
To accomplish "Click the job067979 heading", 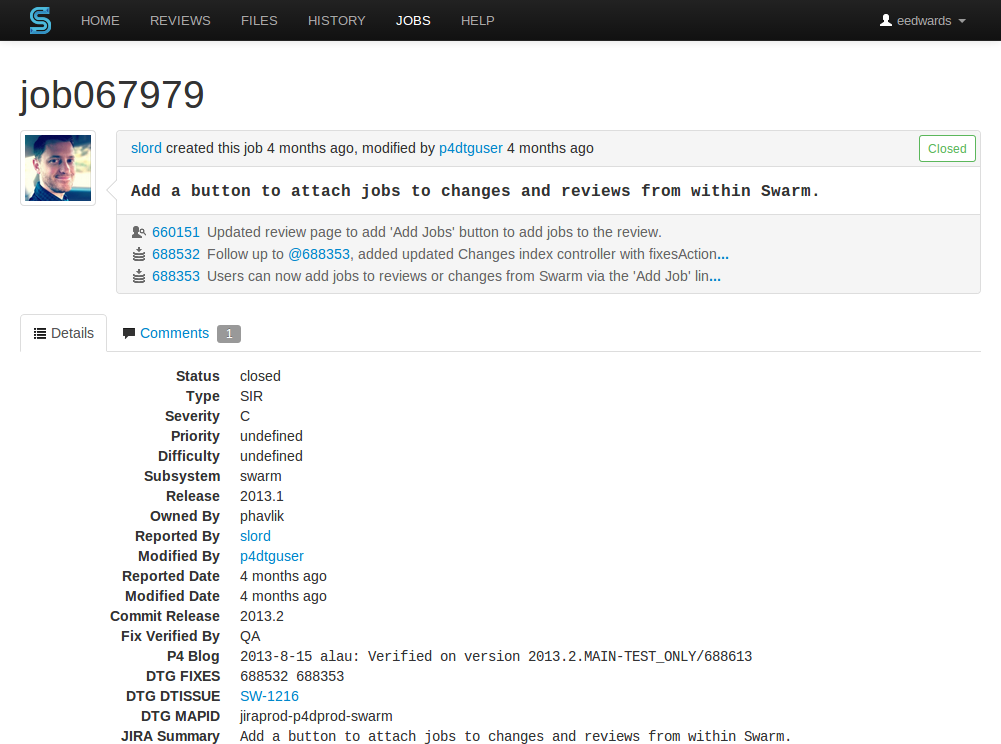I will [112, 95].
